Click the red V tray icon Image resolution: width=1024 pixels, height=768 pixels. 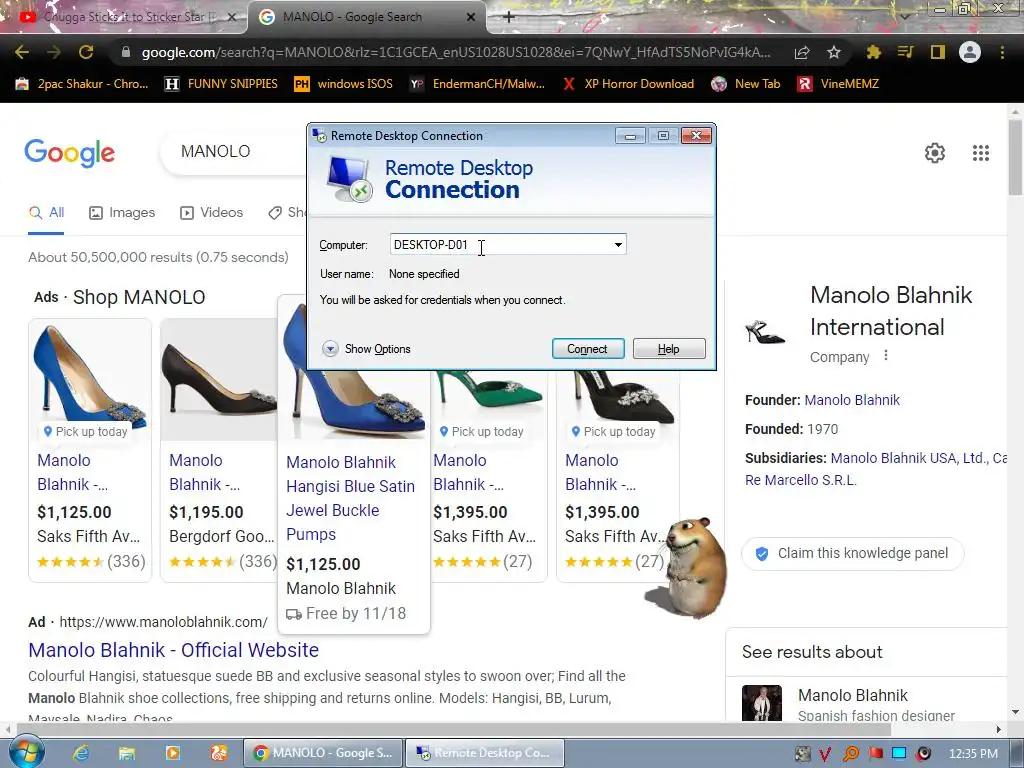[x=825, y=754]
